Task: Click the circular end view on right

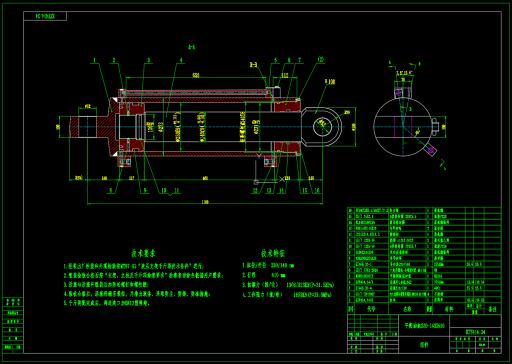Action: (402, 127)
